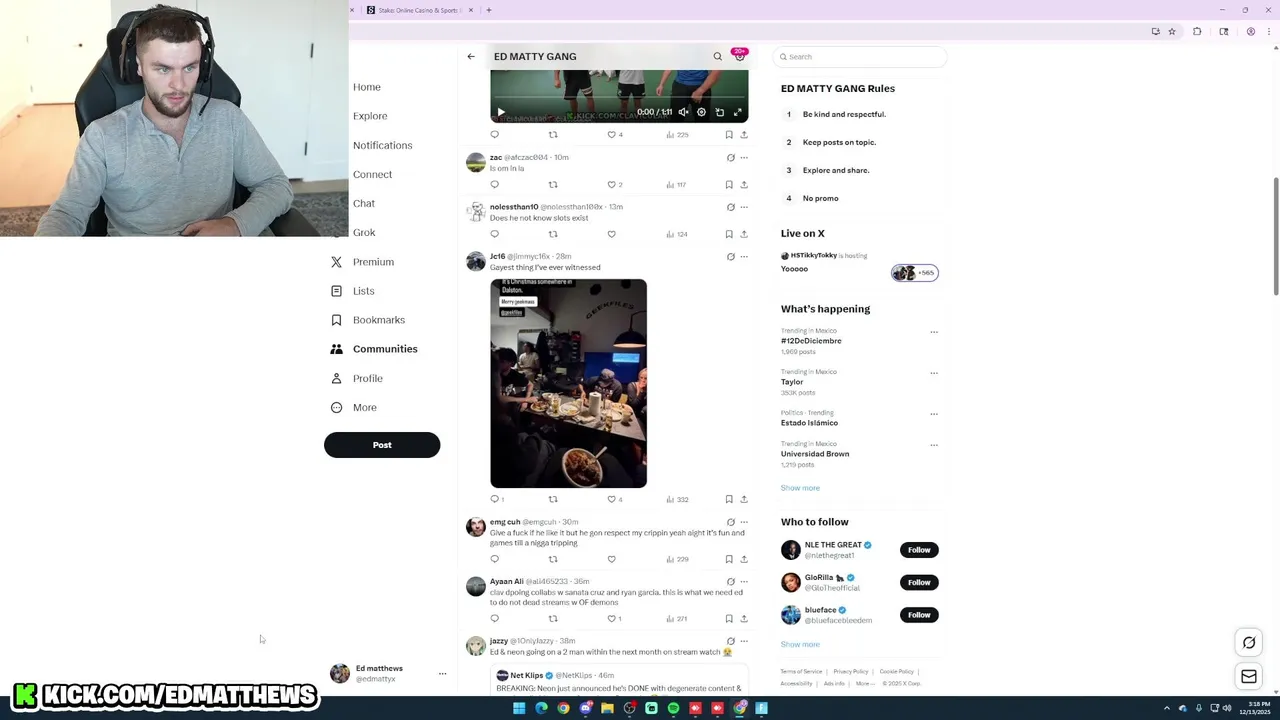1280x720 pixels.
Task: Open account menu dots next to Ed matthews
Action: [442, 673]
